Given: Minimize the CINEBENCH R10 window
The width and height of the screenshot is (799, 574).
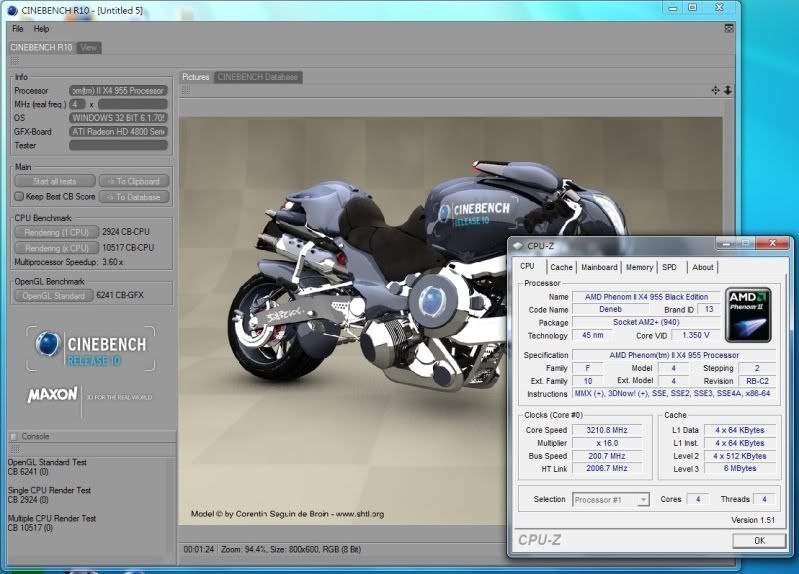Looking at the screenshot, I should [673, 8].
